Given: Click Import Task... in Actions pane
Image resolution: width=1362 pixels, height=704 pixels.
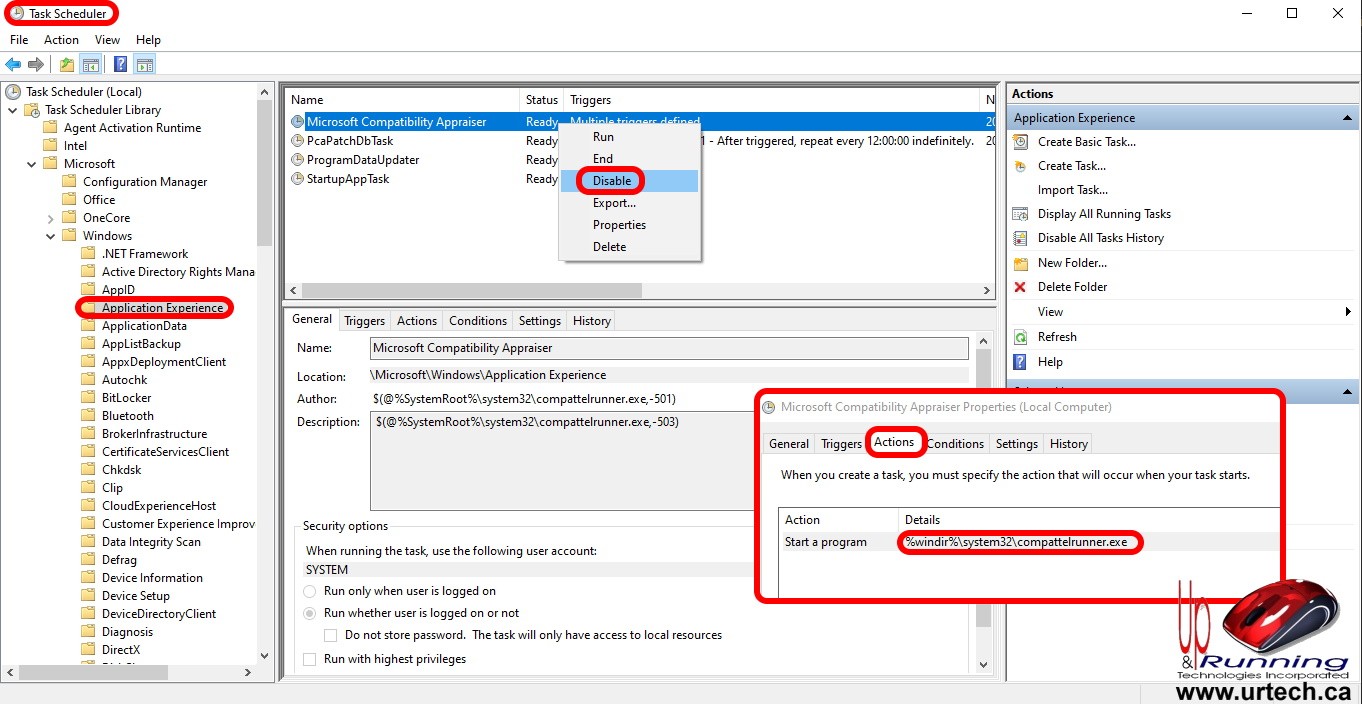Looking at the screenshot, I should coord(1072,190).
